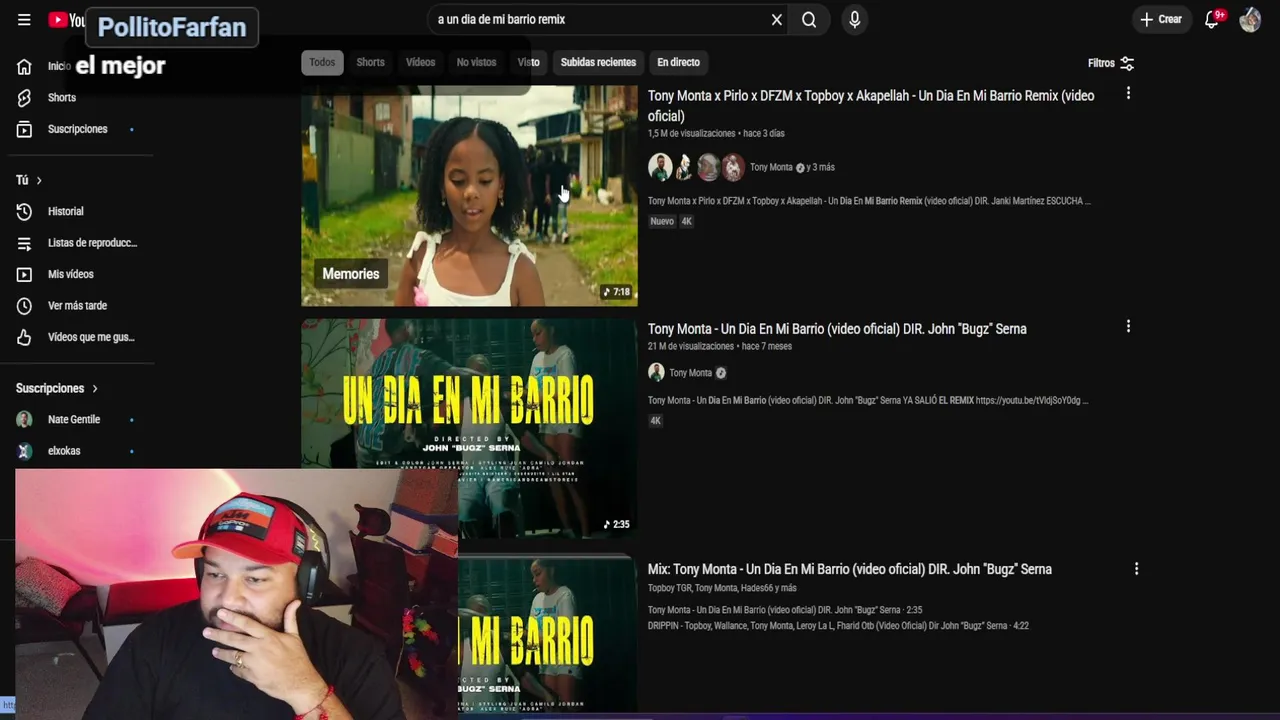
Task: Open the second video description snippet
Action: [867, 400]
